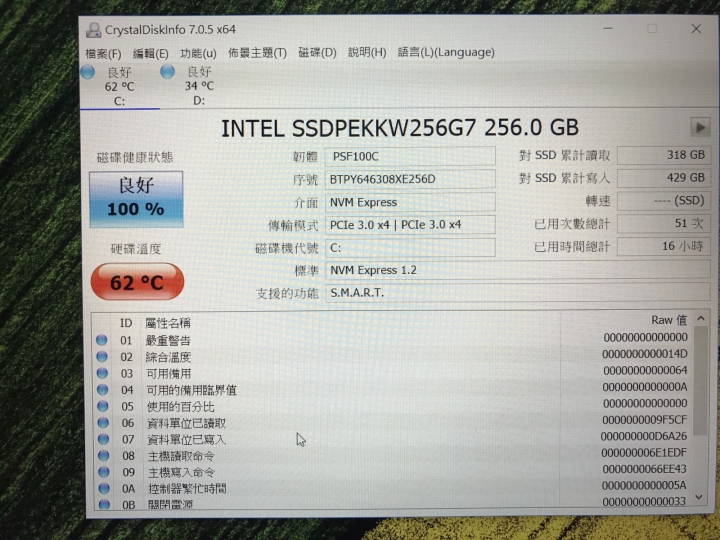Click raw value 00000000D6A26
The height and width of the screenshot is (540, 720).
tap(644, 436)
